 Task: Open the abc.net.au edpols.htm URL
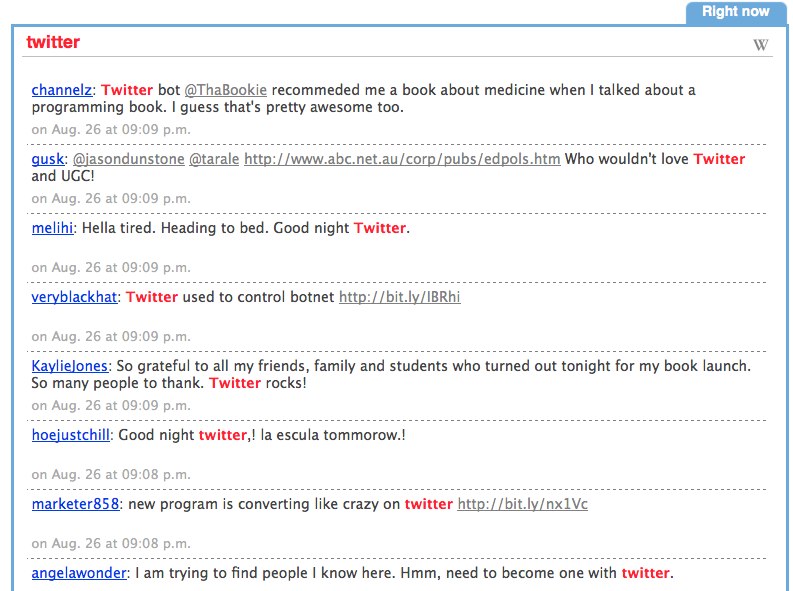click(402, 159)
